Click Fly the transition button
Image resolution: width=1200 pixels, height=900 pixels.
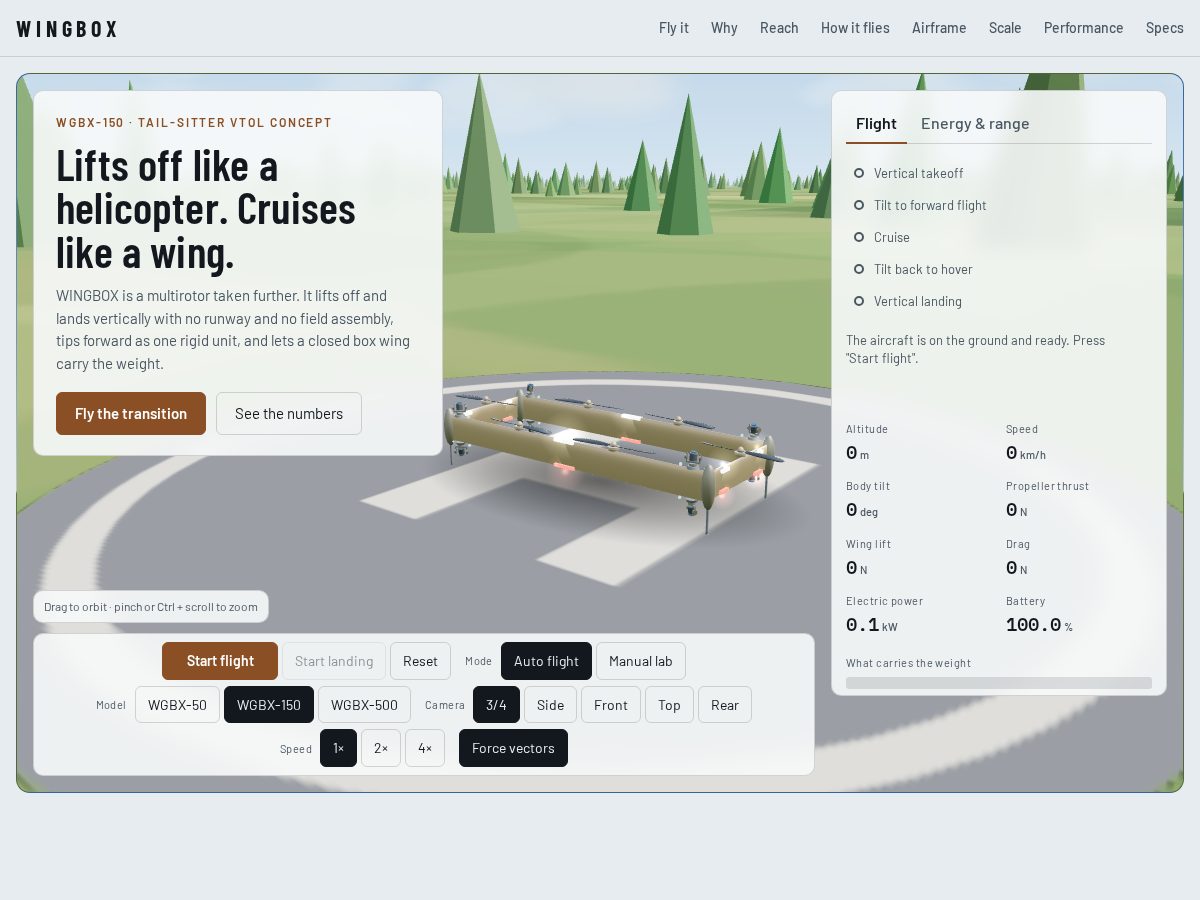click(131, 413)
